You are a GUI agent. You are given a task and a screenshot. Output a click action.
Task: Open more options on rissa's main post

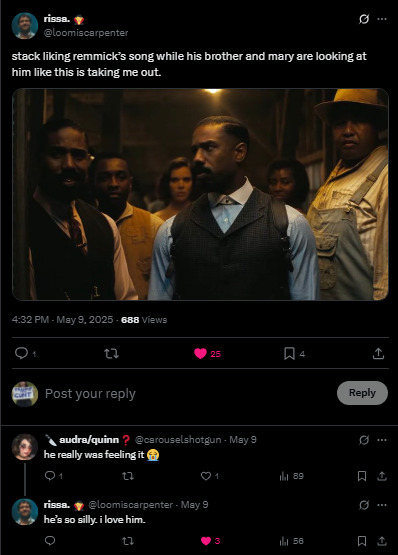tap(382, 19)
